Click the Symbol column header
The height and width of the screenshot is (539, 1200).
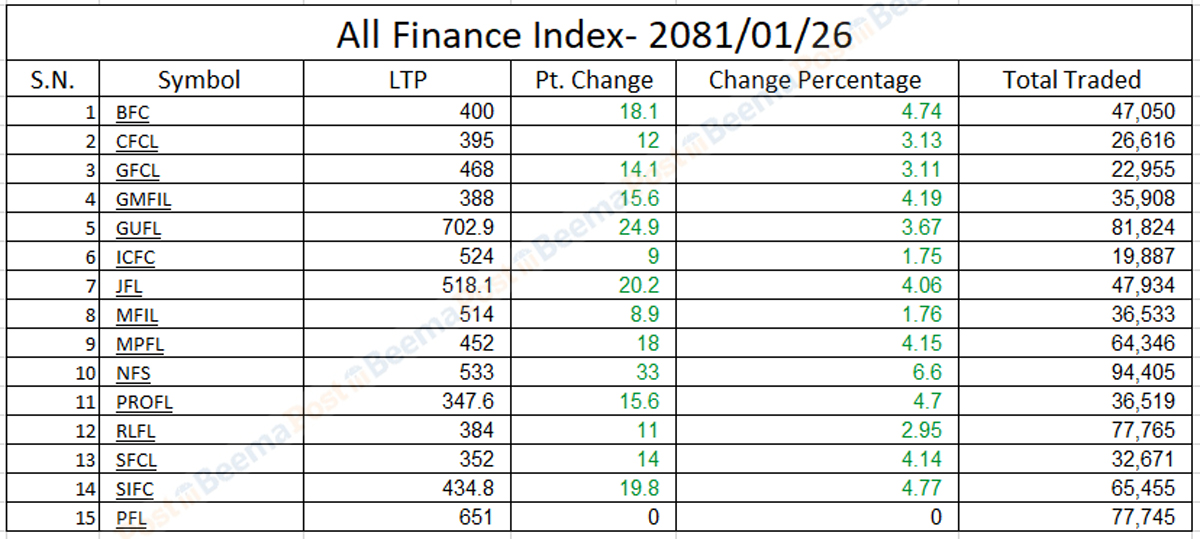click(x=199, y=80)
